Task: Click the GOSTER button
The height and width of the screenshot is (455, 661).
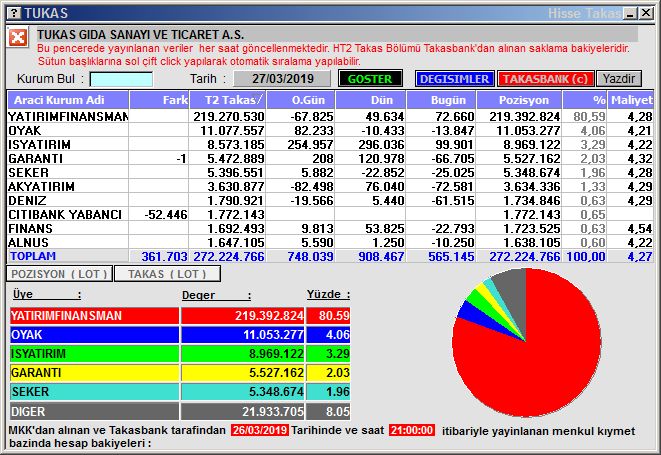Action: click(370, 79)
